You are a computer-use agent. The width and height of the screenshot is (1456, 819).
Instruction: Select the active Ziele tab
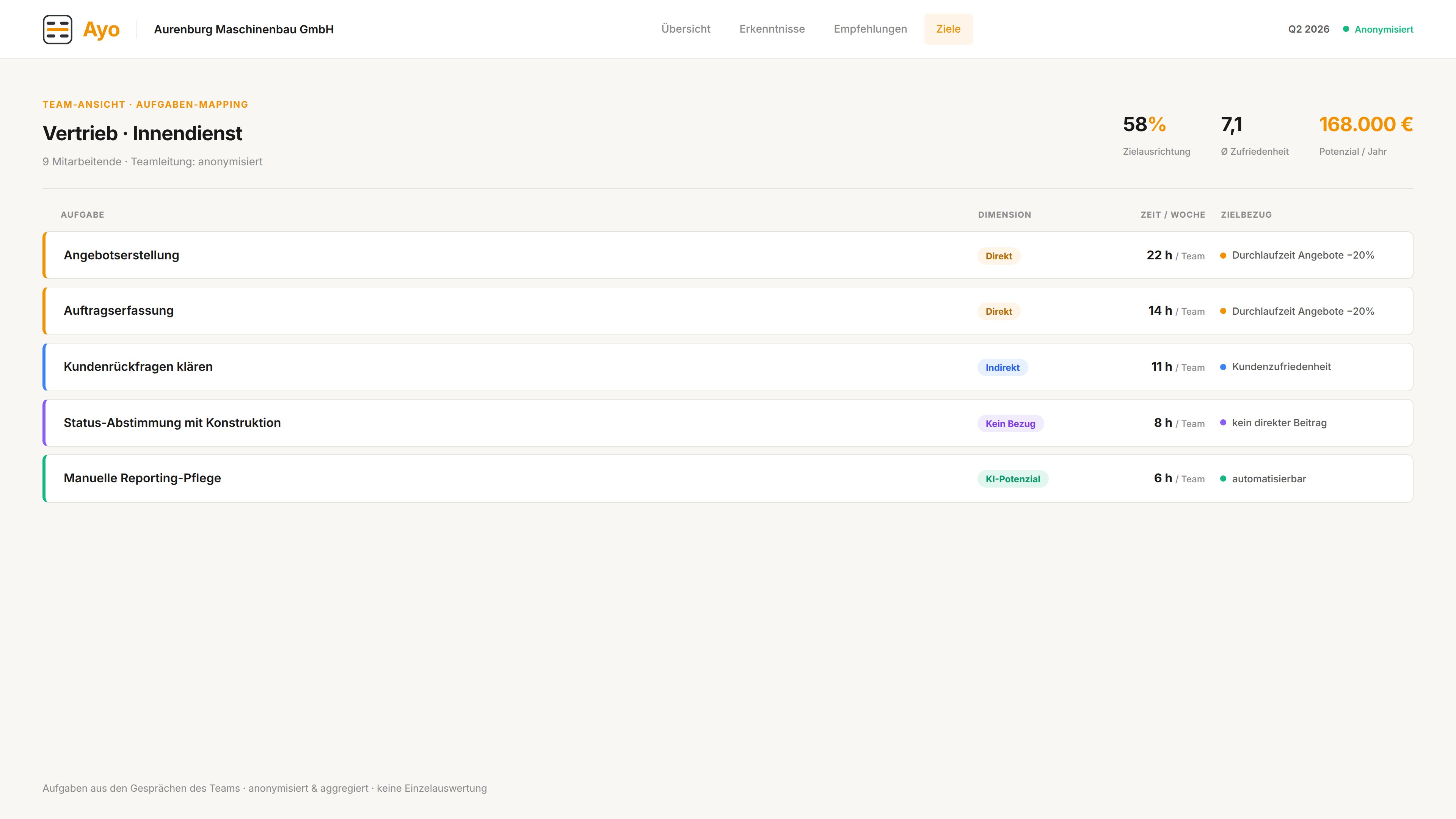click(x=948, y=29)
